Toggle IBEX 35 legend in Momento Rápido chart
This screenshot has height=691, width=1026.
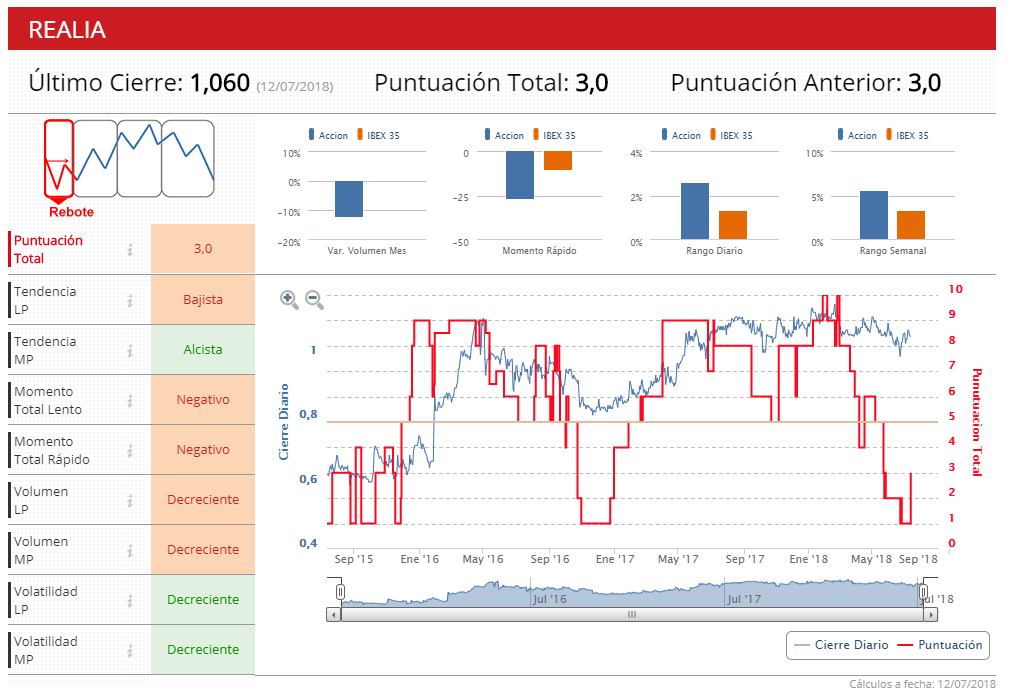coord(554,135)
